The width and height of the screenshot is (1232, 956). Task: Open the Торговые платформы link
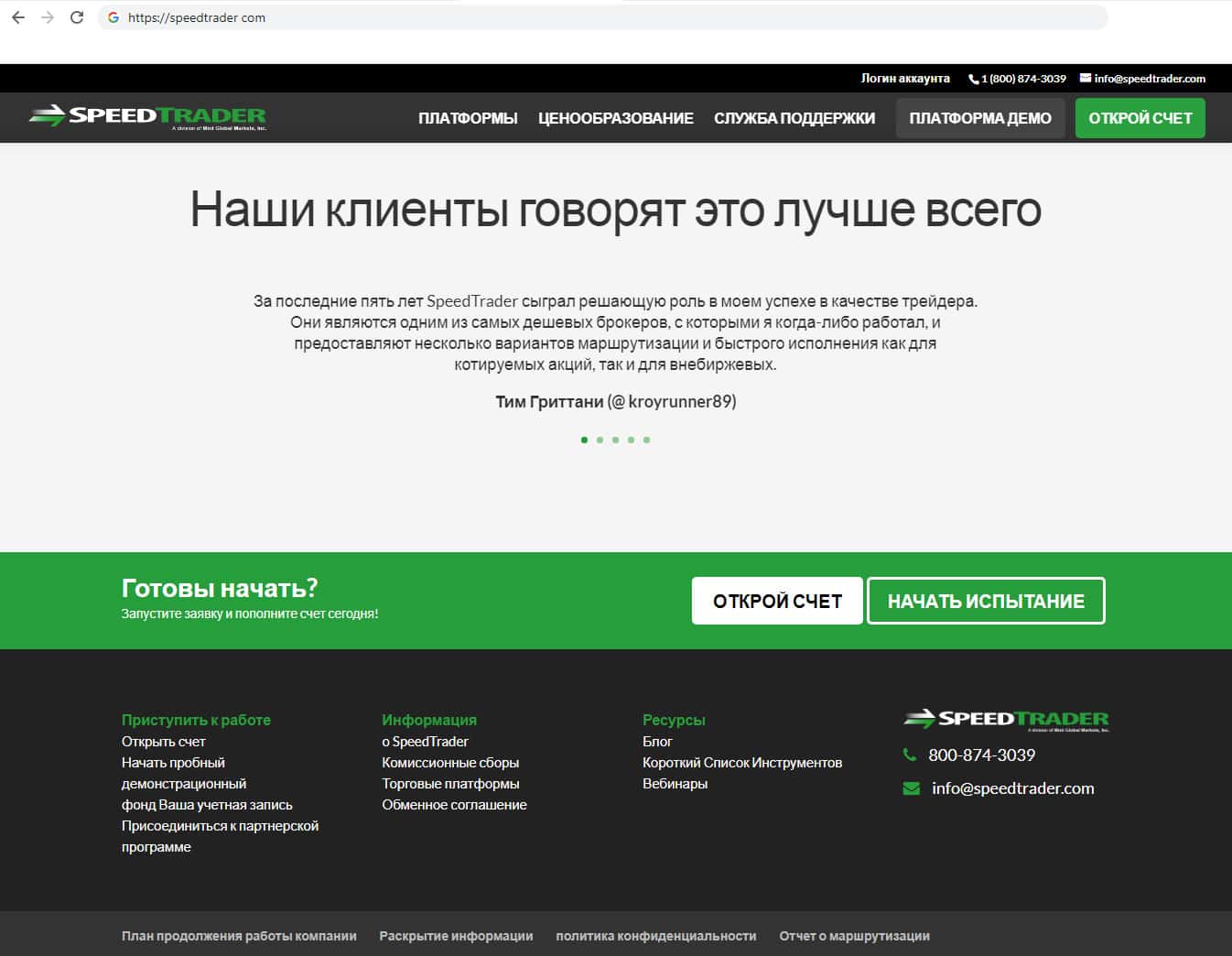pyautogui.click(x=450, y=784)
